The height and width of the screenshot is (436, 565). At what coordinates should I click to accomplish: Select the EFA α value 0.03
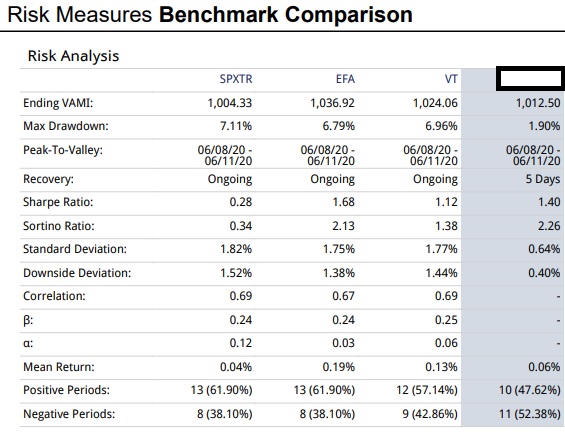pyautogui.click(x=343, y=343)
